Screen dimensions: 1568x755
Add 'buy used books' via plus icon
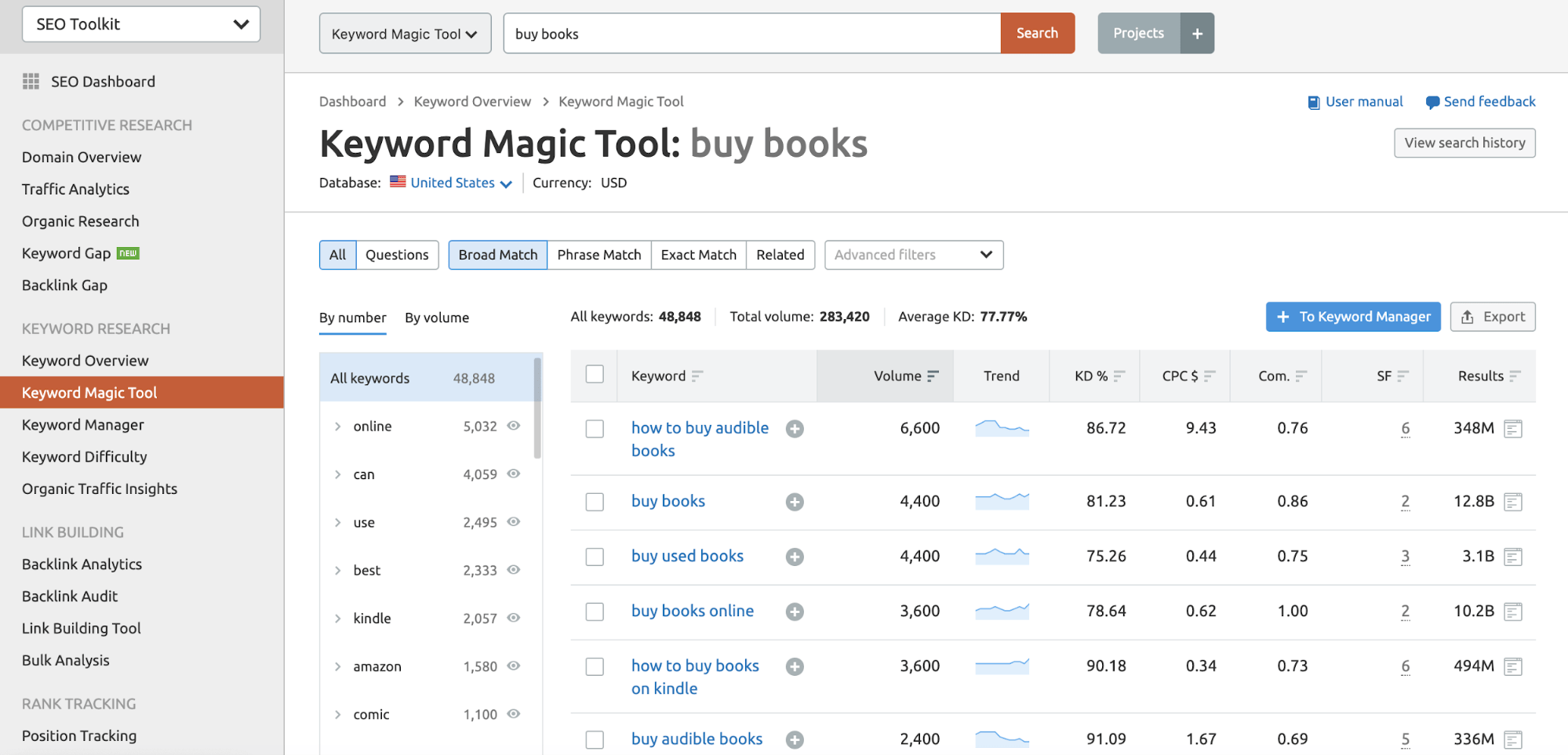pos(795,557)
